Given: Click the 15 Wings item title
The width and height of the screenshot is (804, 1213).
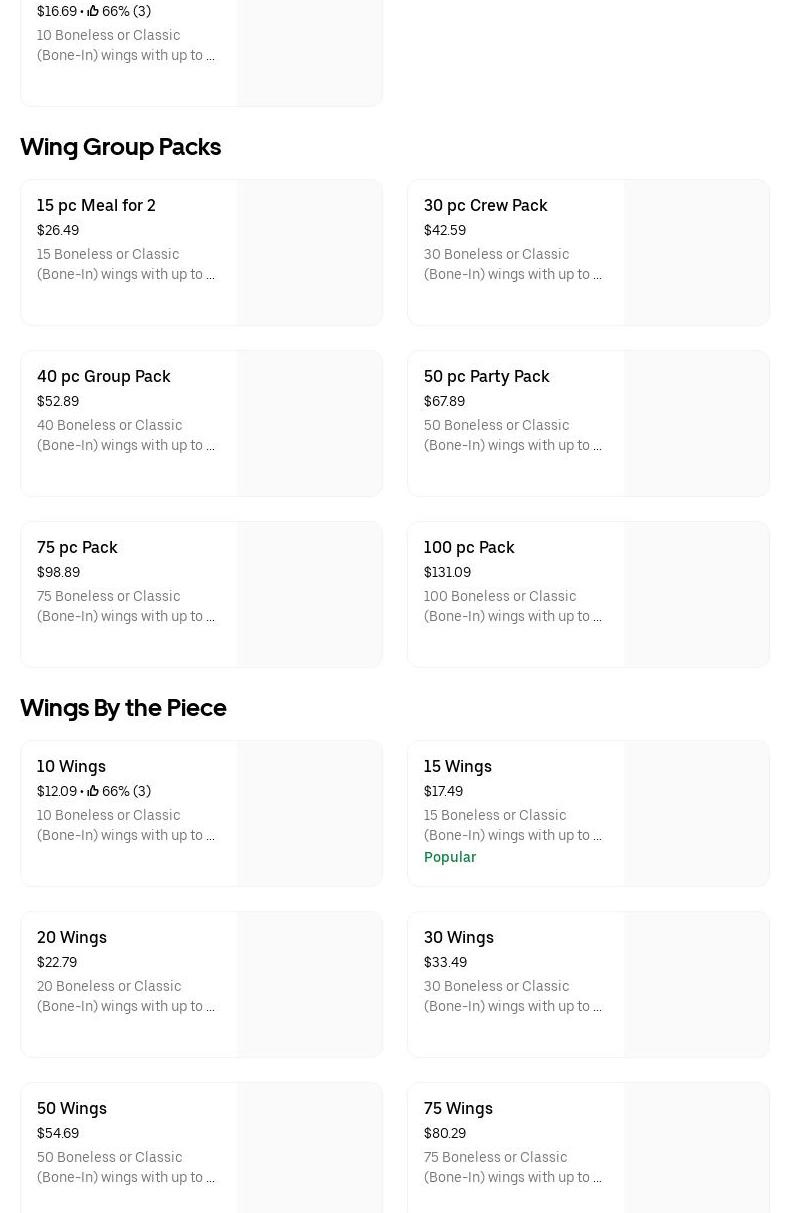Looking at the screenshot, I should click(457, 766).
